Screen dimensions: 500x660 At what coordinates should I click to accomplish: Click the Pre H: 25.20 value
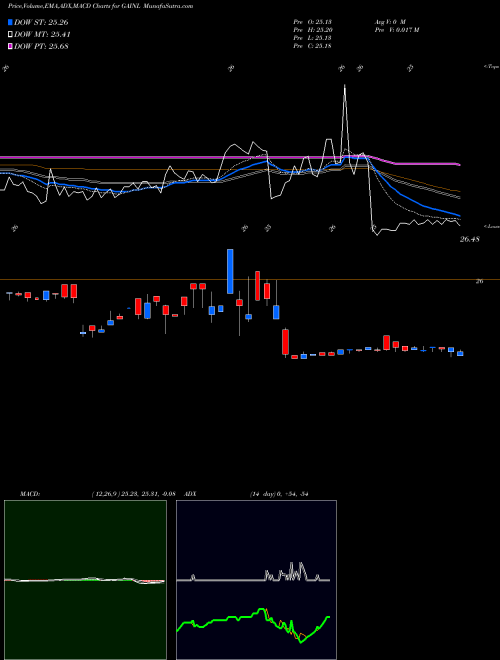point(312,29)
